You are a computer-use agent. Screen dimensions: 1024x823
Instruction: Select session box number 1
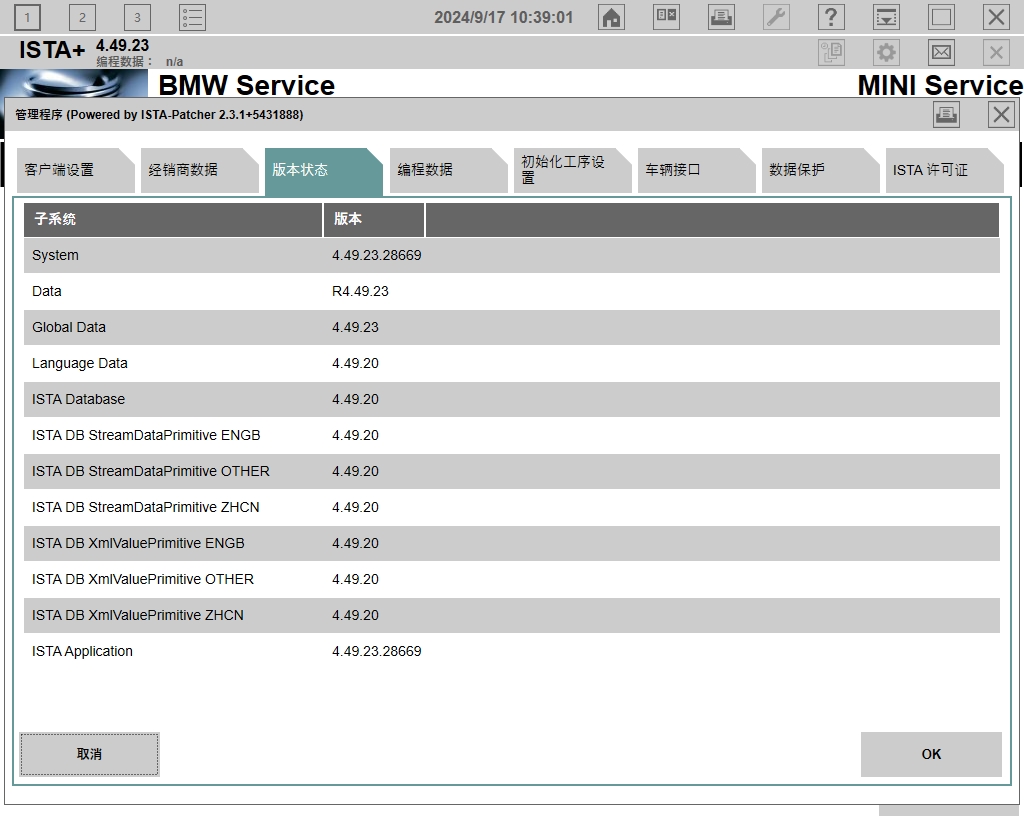27,18
